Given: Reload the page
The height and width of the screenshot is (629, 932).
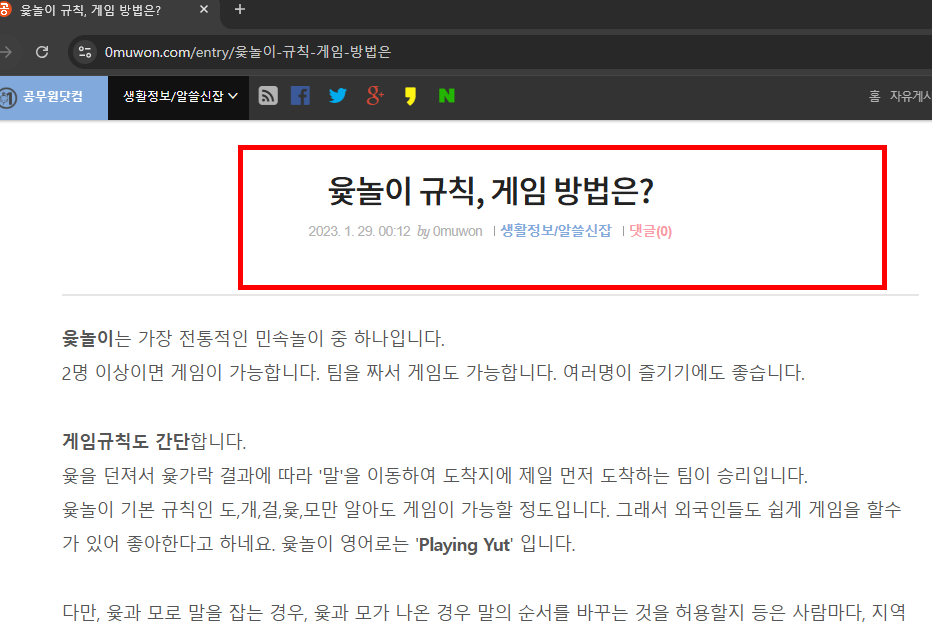Looking at the screenshot, I should click(x=41, y=52).
